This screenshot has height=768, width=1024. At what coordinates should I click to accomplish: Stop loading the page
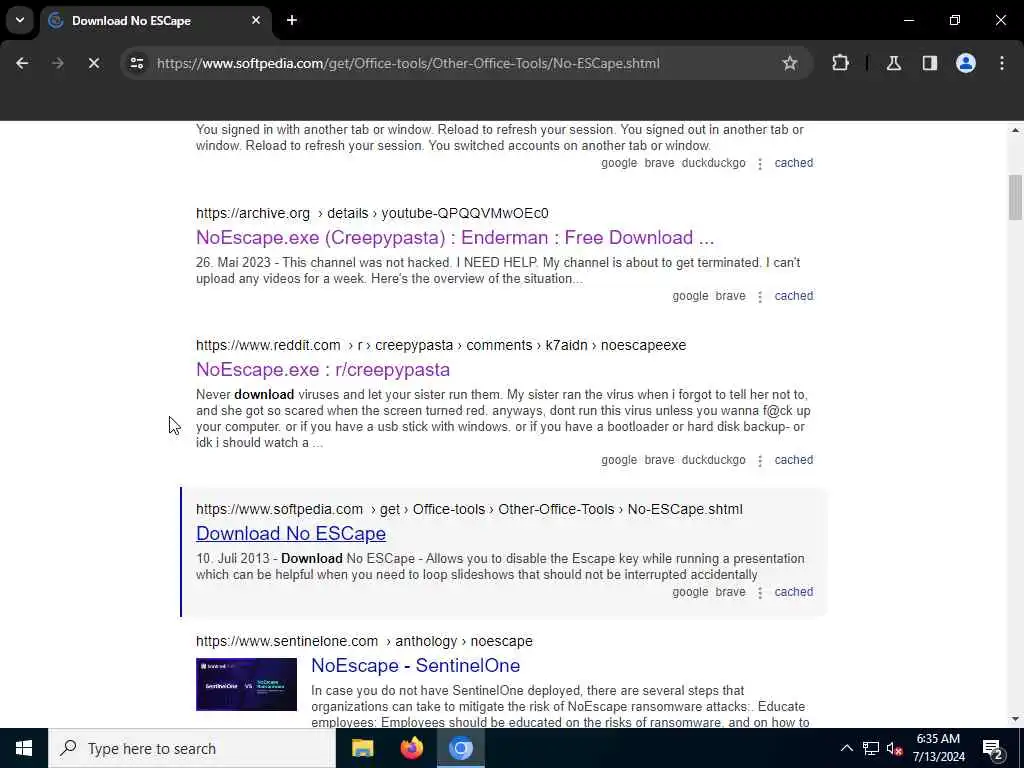93,63
